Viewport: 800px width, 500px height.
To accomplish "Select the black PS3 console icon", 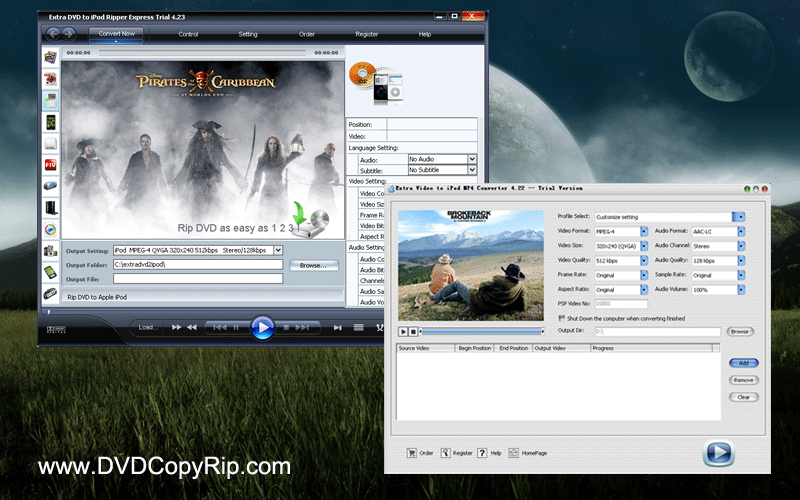I will [x=51, y=207].
